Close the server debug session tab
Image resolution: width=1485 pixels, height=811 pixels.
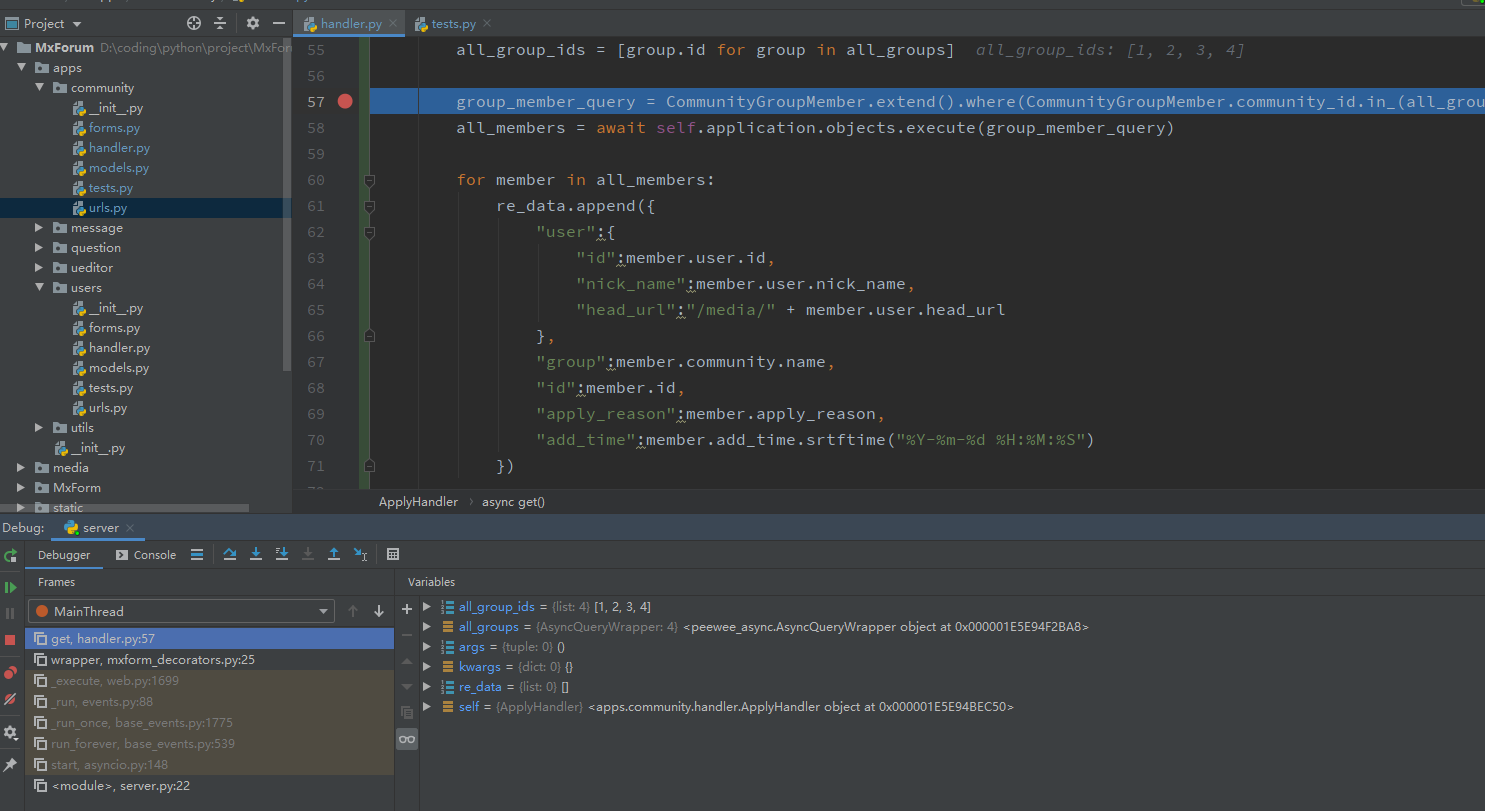pyautogui.click(x=131, y=528)
